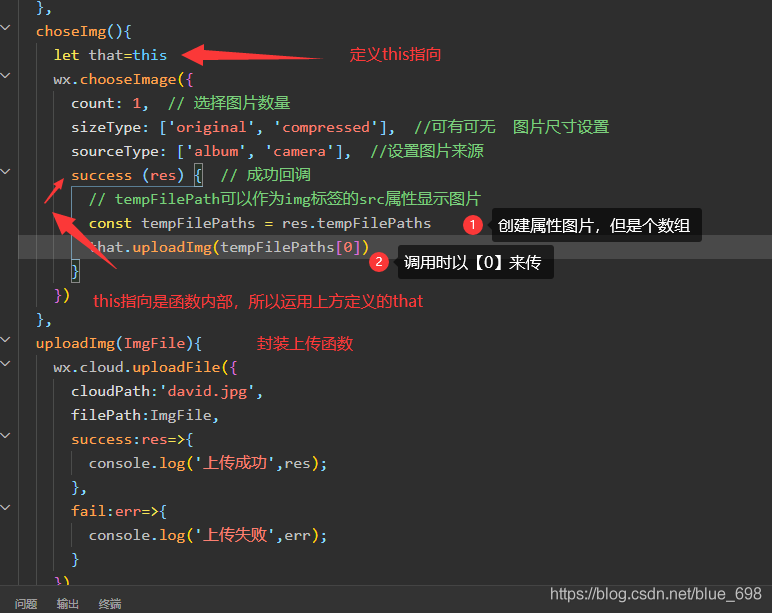
Task: Click console.log('上传失败',err) line
Action: point(208,535)
